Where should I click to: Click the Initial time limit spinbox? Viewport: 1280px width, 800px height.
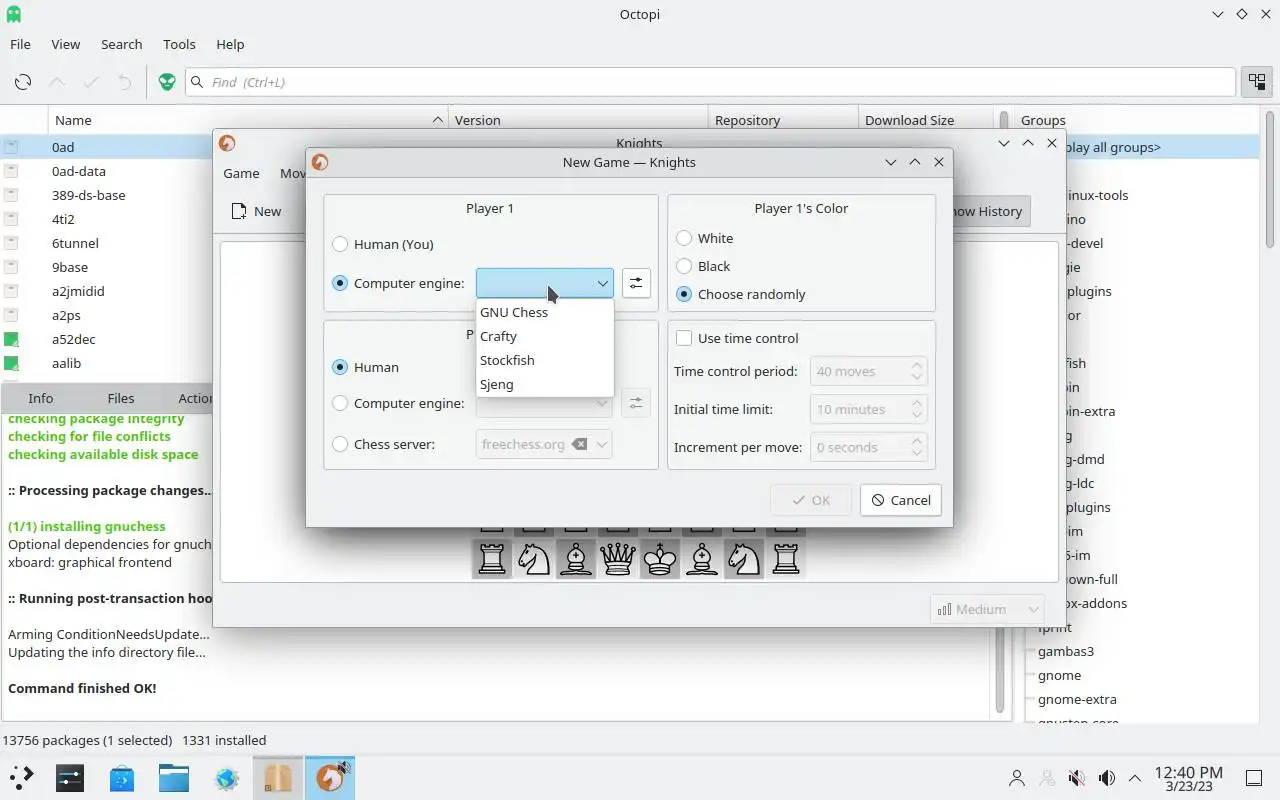coord(868,409)
